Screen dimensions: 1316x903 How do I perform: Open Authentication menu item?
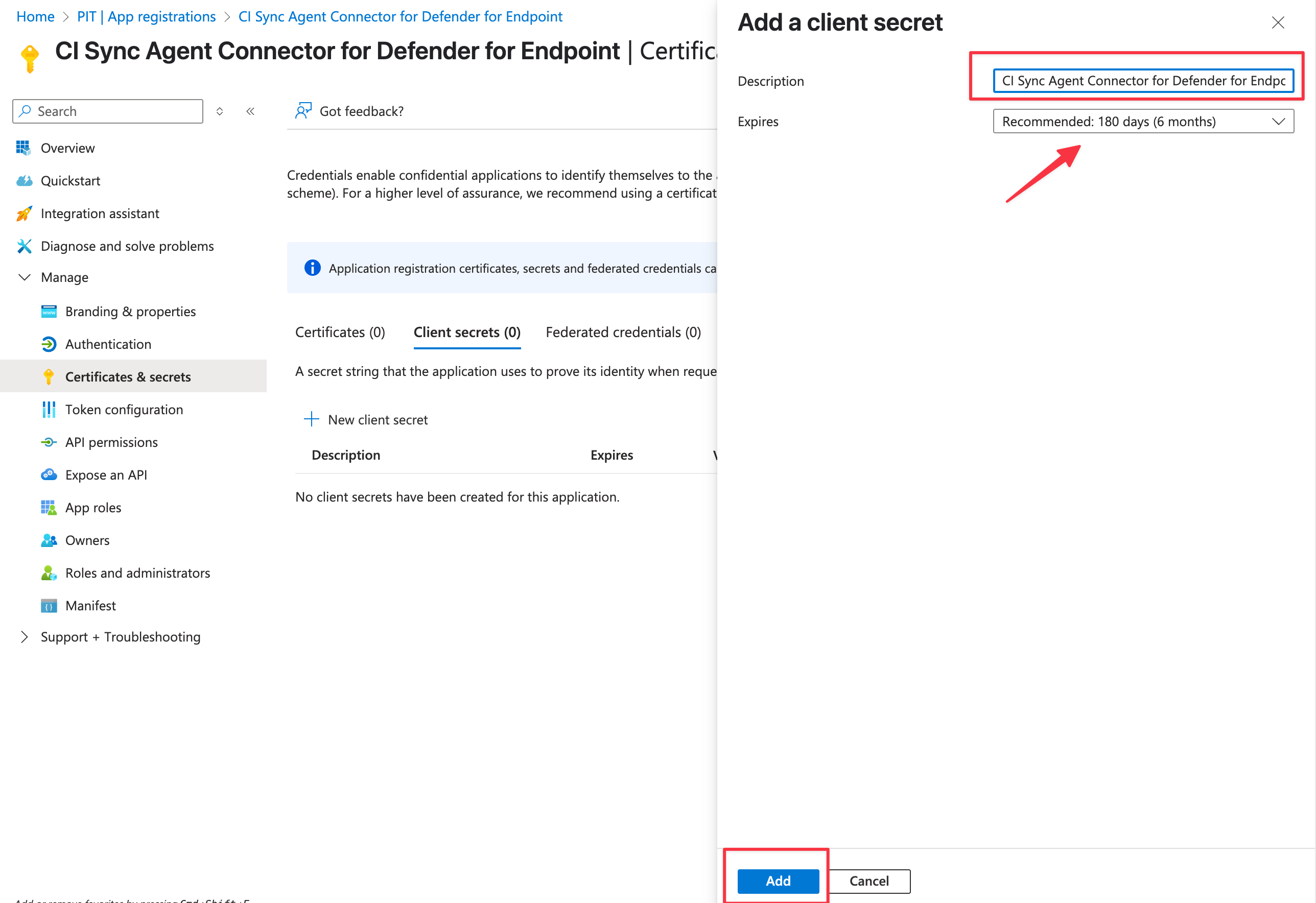tap(108, 344)
